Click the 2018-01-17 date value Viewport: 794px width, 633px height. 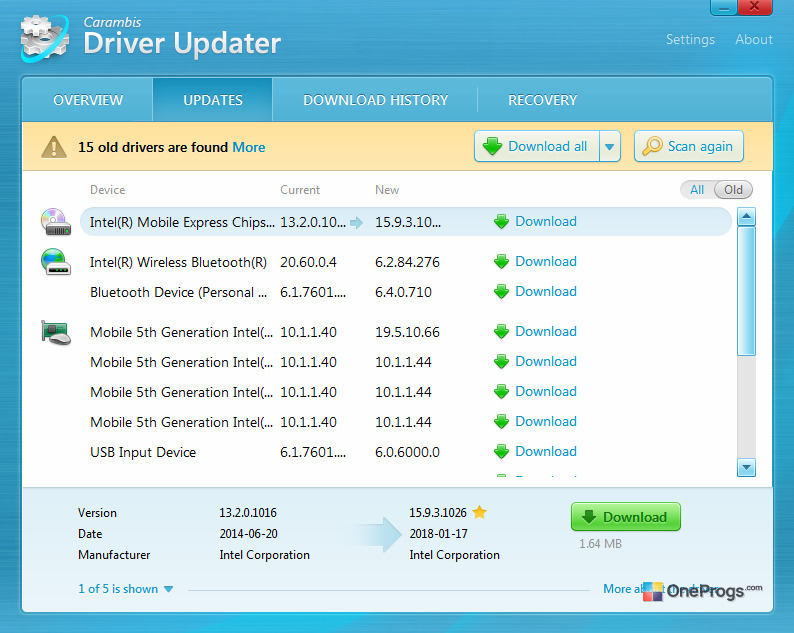point(438,534)
